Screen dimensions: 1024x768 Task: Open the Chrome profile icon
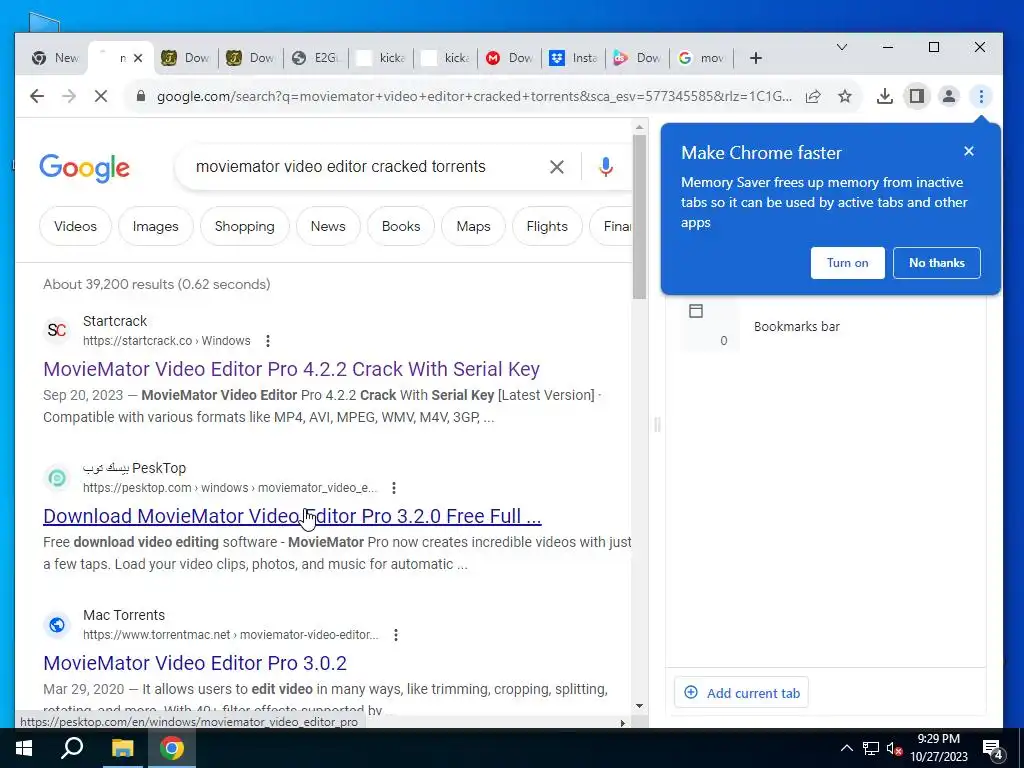click(x=949, y=97)
